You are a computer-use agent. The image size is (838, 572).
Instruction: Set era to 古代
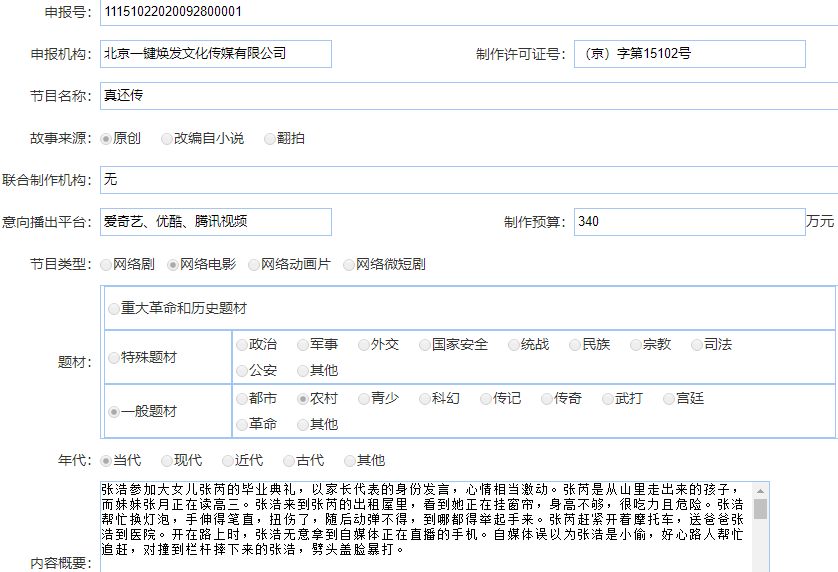coord(289,461)
